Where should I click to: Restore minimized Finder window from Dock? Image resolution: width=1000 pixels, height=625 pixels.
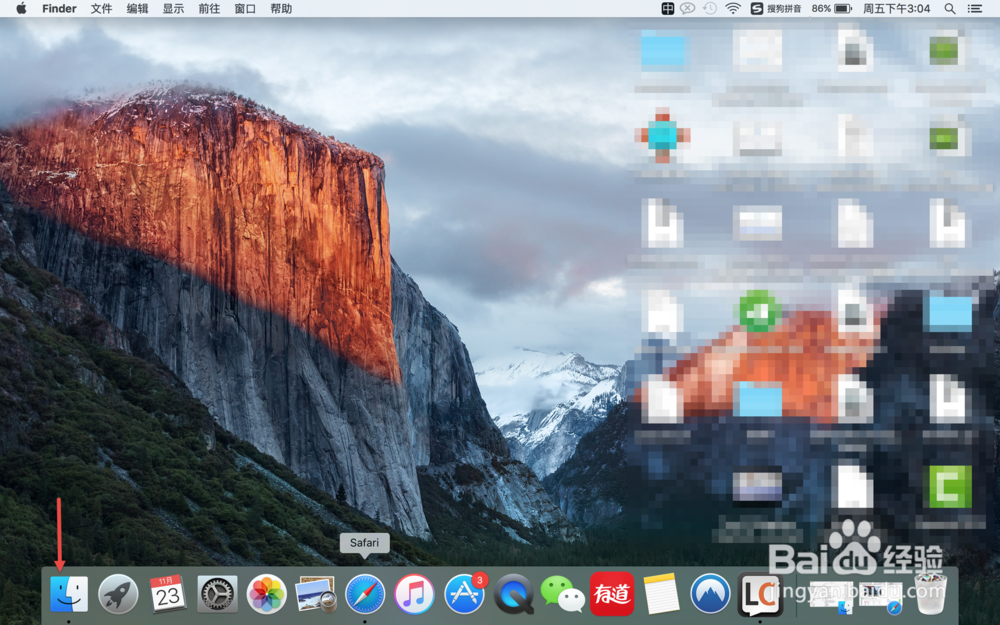[831, 598]
